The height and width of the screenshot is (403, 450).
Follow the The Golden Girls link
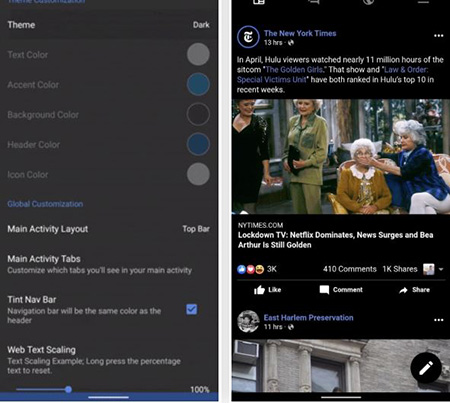[294, 70]
